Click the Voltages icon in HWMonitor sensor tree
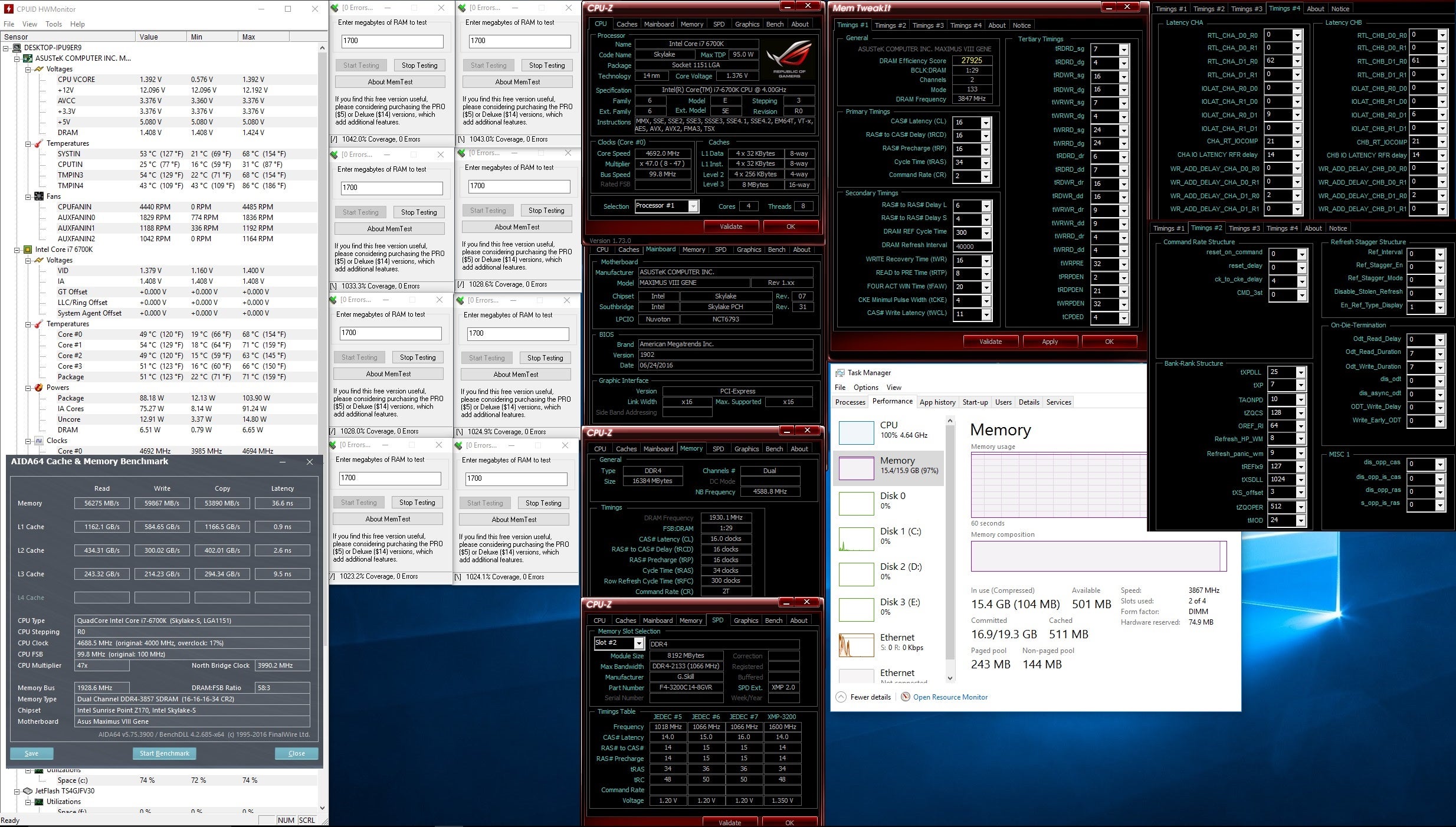Screen dimensions: 1456x827 click(x=39, y=68)
